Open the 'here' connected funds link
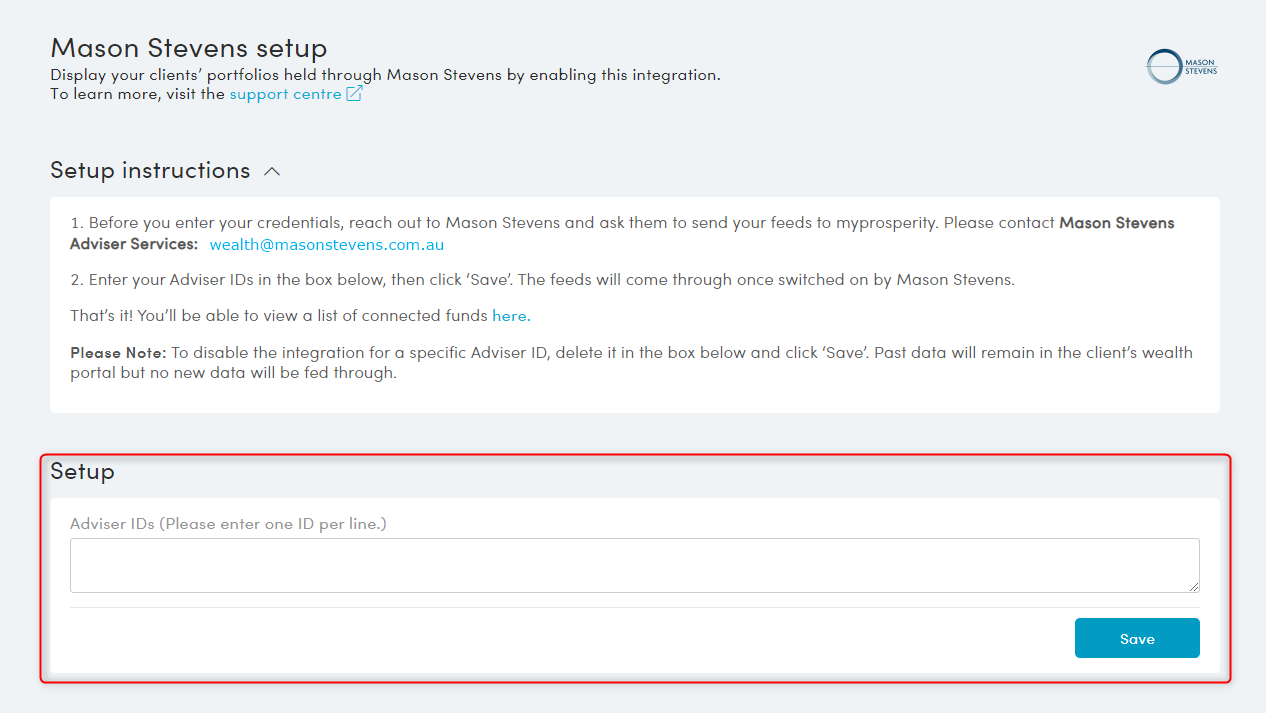The image size is (1266, 713). pos(509,315)
